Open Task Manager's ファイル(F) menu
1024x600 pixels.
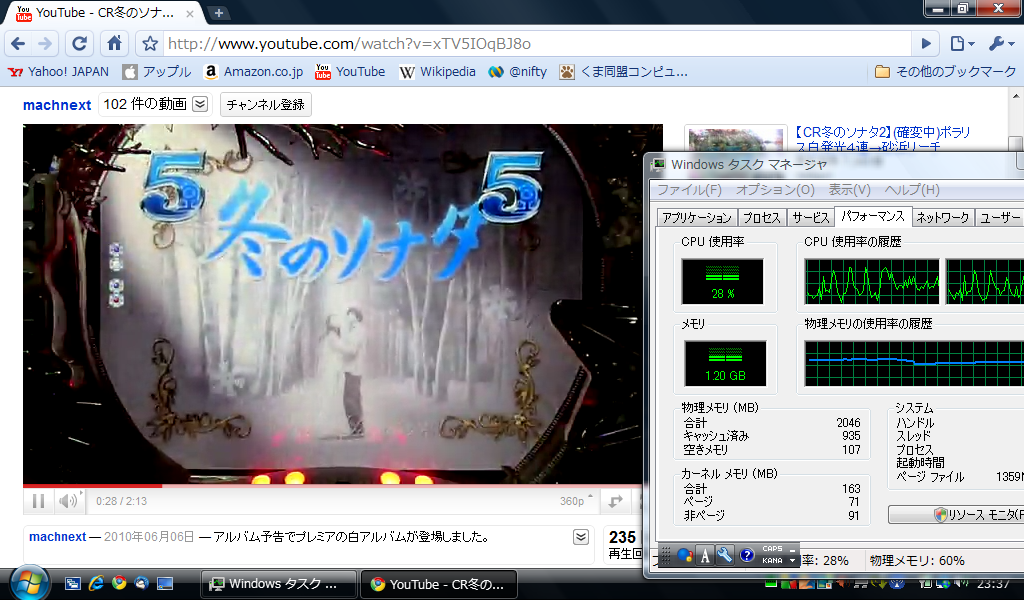(x=689, y=189)
